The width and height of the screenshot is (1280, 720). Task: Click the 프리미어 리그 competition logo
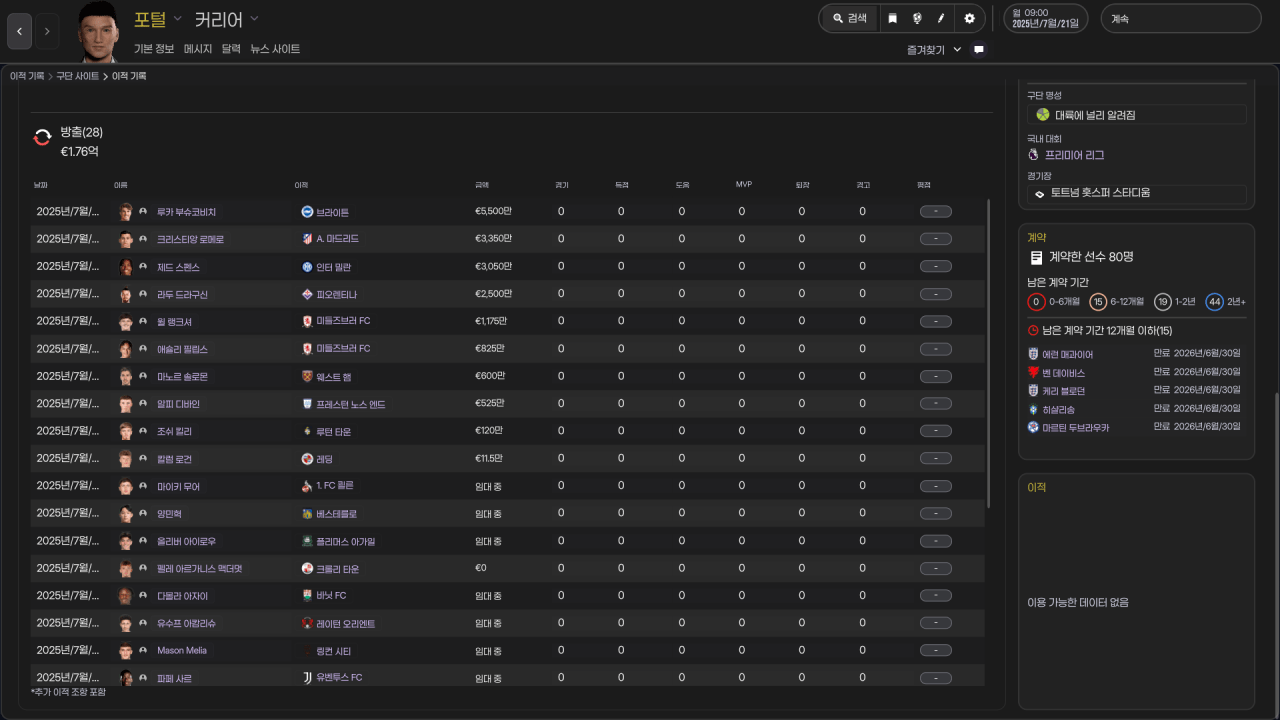1034,155
